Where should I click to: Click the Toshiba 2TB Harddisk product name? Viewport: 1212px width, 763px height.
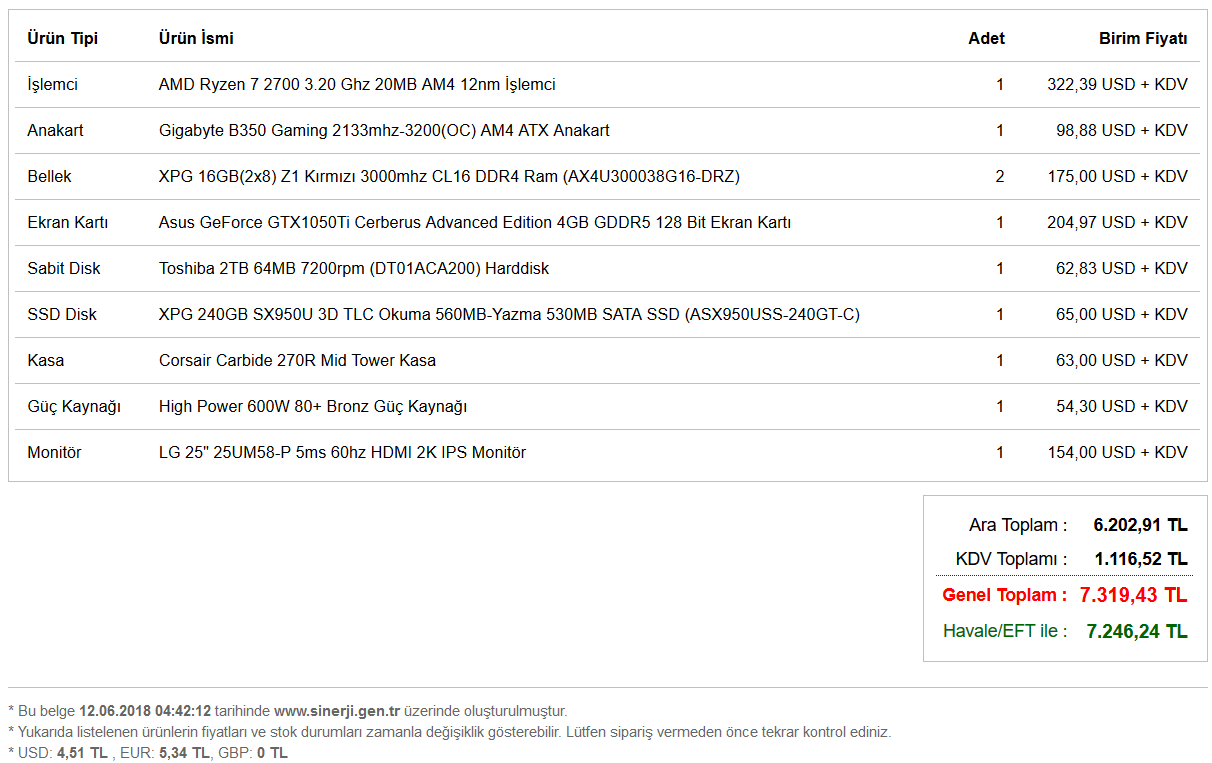(x=354, y=269)
